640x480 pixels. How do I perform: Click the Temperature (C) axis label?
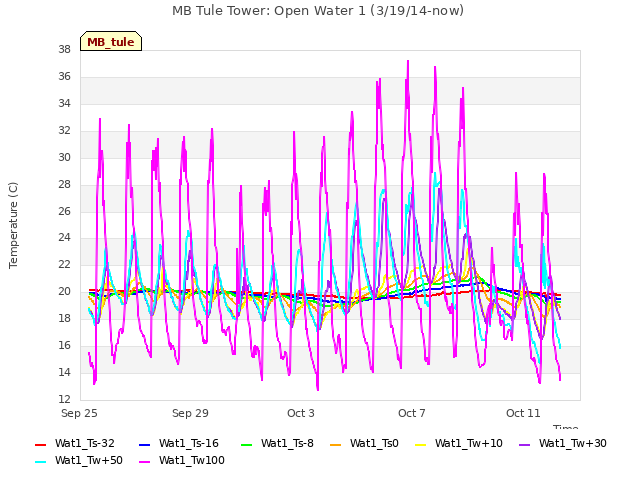(x=13, y=225)
